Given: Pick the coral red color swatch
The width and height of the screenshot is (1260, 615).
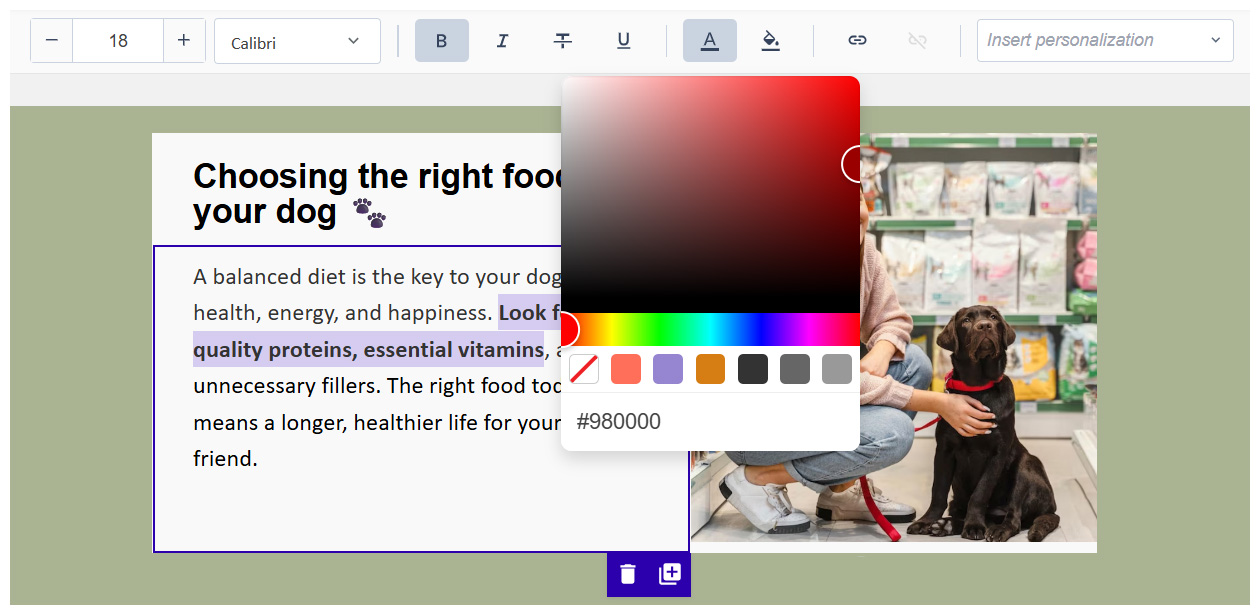Looking at the screenshot, I should tap(626, 369).
